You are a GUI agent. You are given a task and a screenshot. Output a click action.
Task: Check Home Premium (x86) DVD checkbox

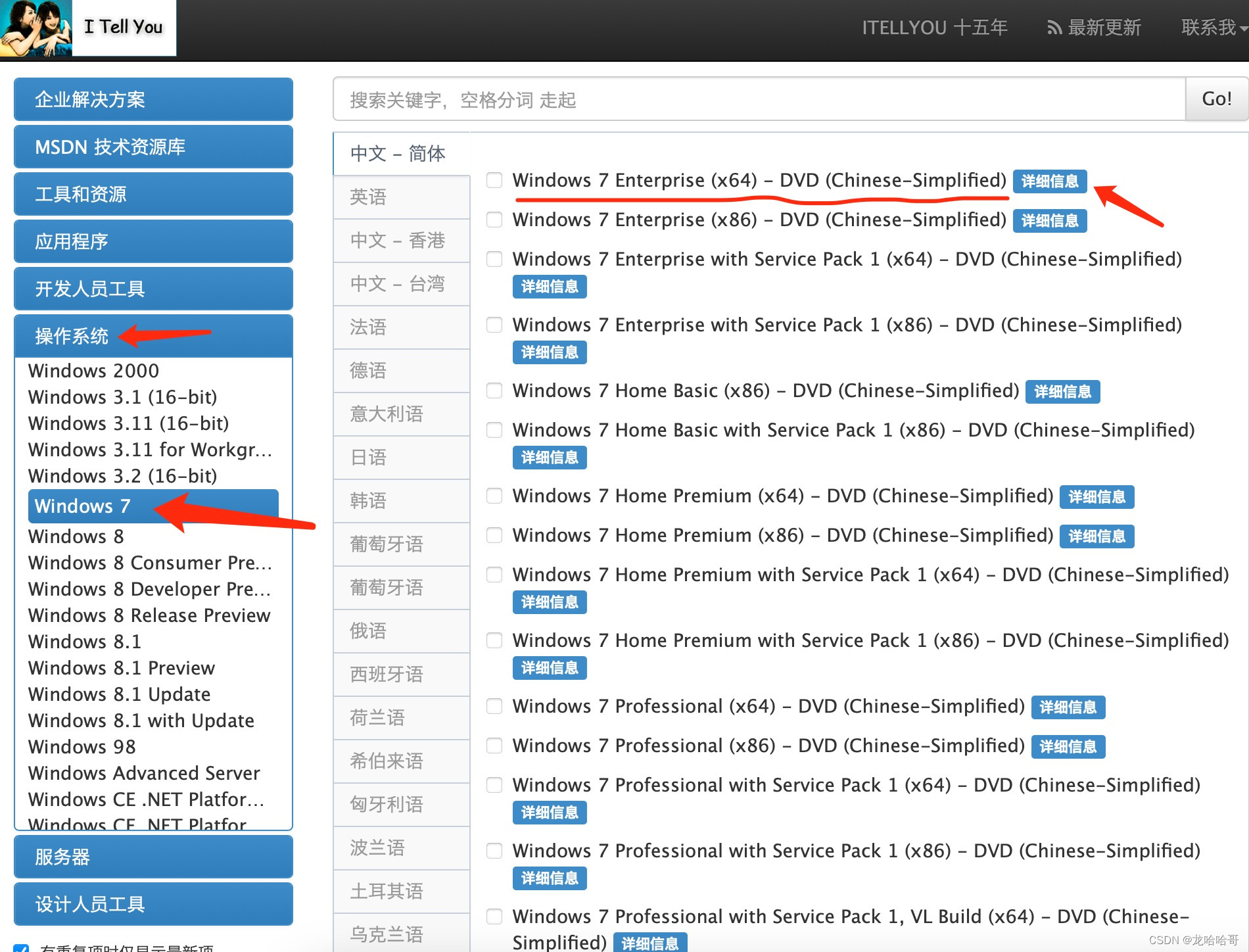pos(494,535)
